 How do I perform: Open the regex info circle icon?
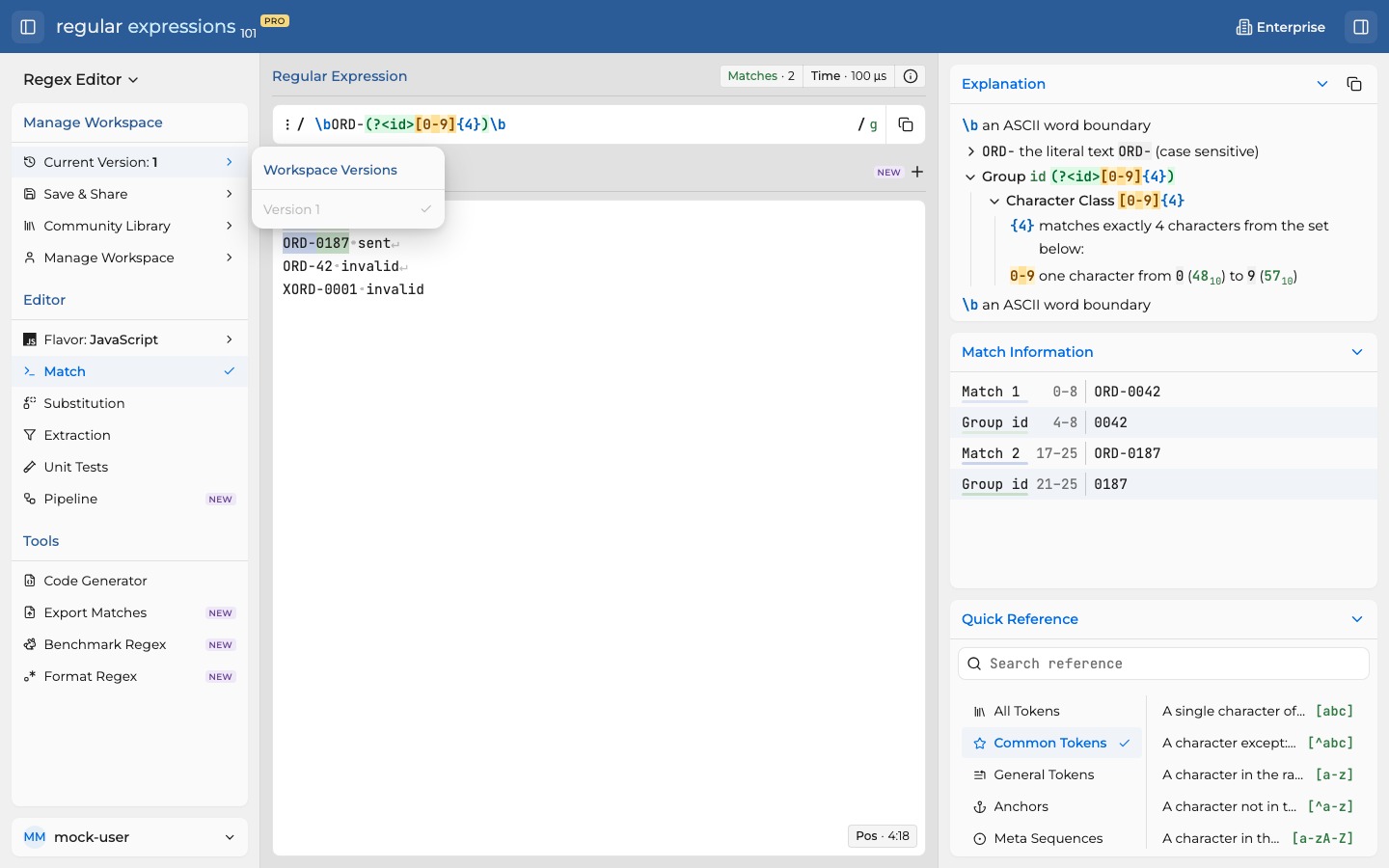(910, 76)
